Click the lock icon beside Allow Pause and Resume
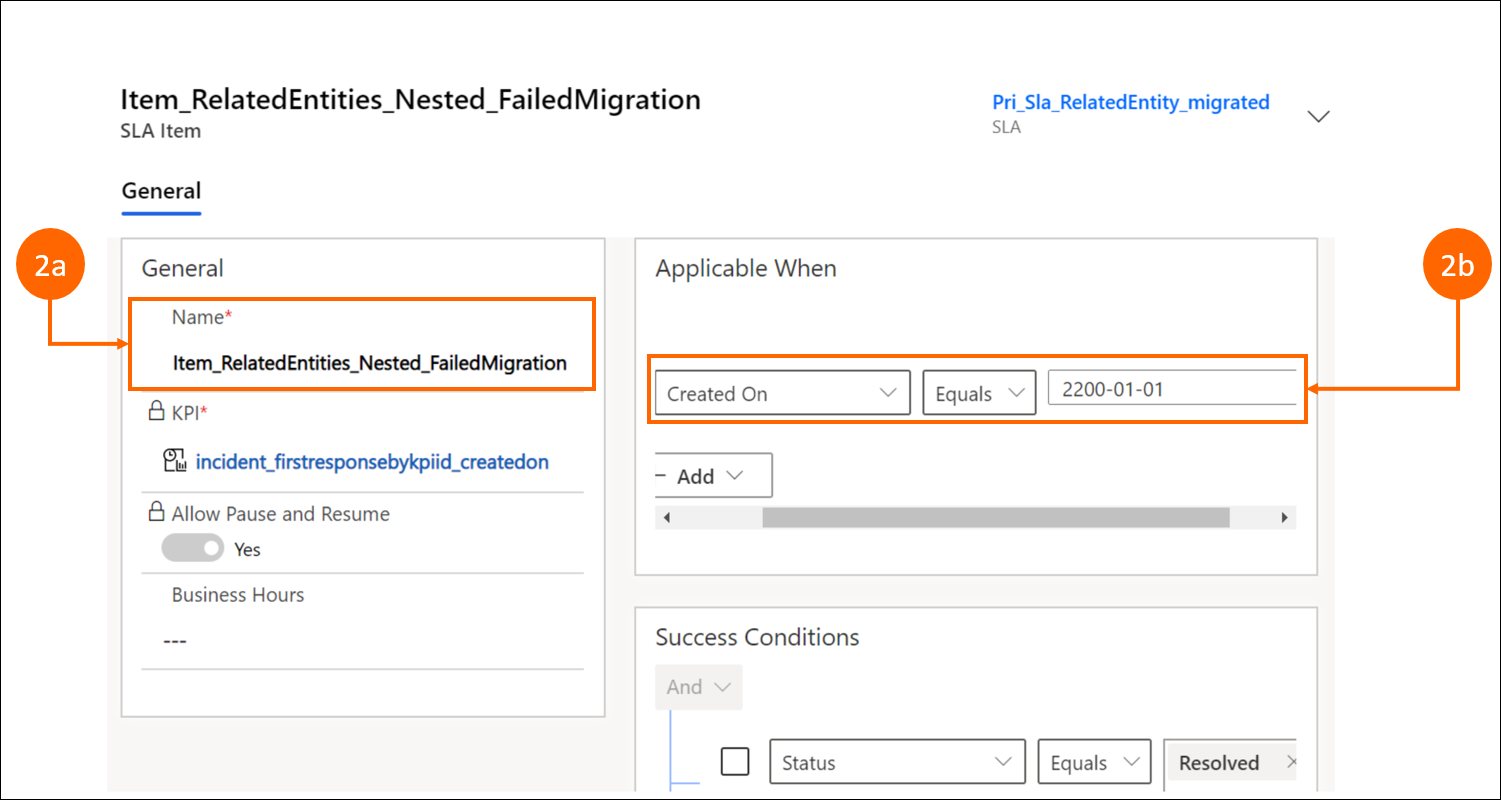1501x800 pixels. (156, 513)
